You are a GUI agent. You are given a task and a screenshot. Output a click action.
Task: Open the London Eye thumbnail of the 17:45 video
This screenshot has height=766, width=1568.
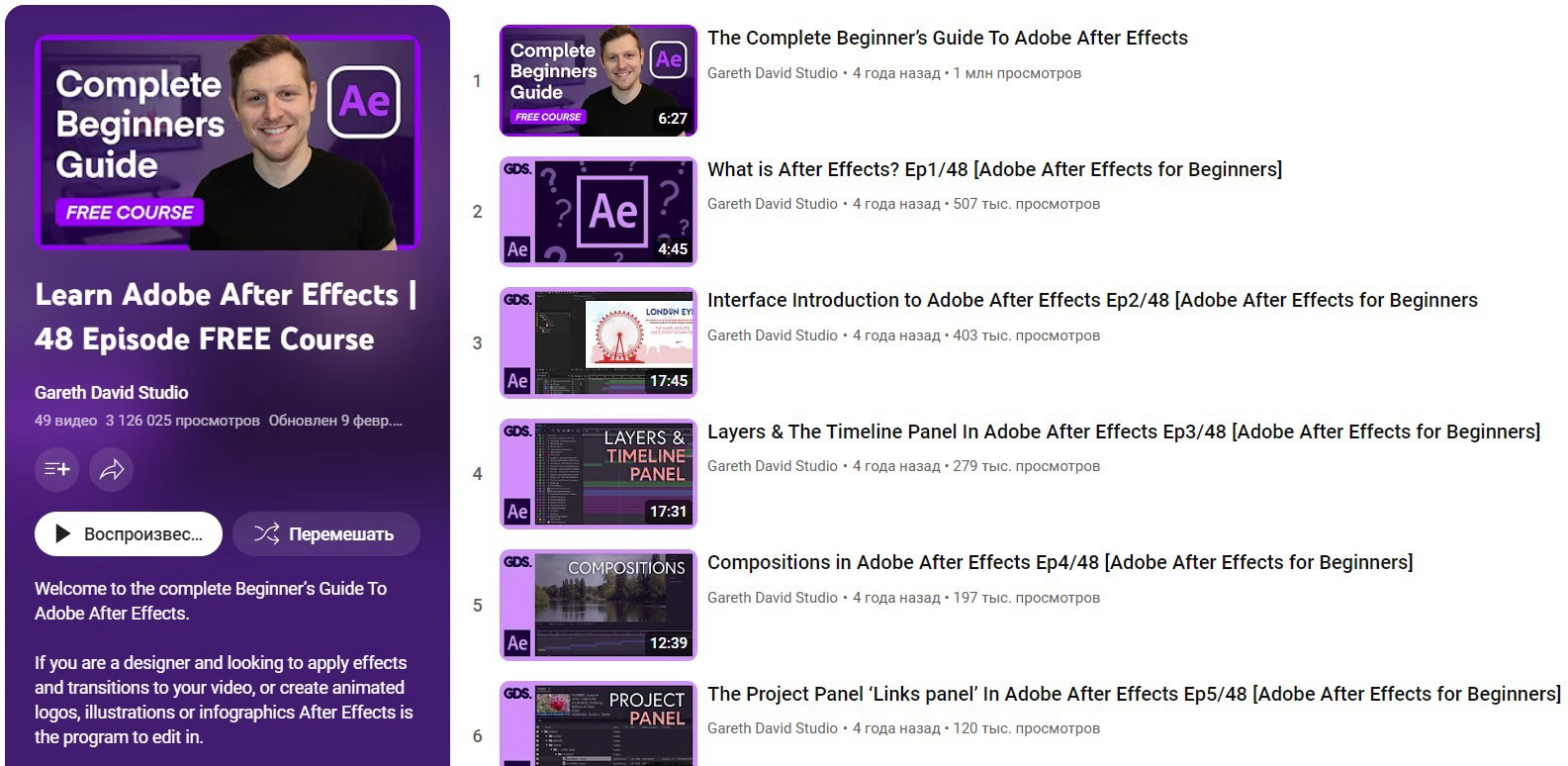click(599, 342)
